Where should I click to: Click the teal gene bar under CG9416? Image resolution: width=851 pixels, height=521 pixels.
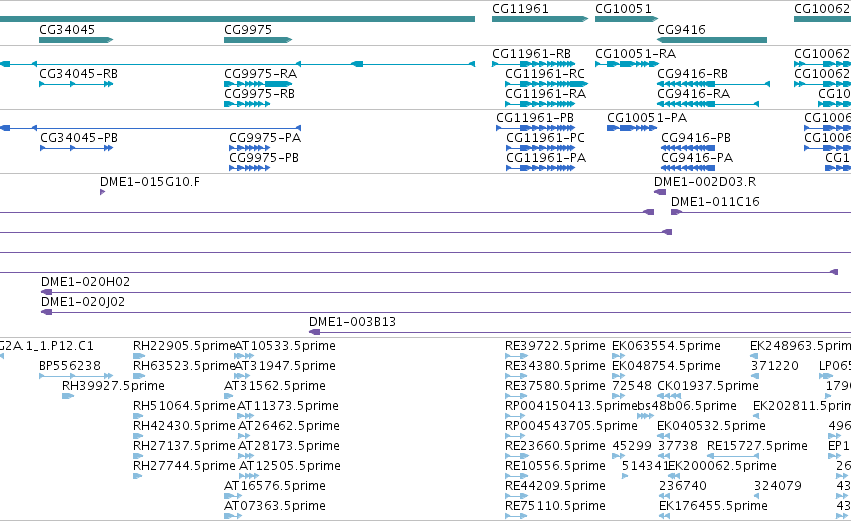pos(712,40)
